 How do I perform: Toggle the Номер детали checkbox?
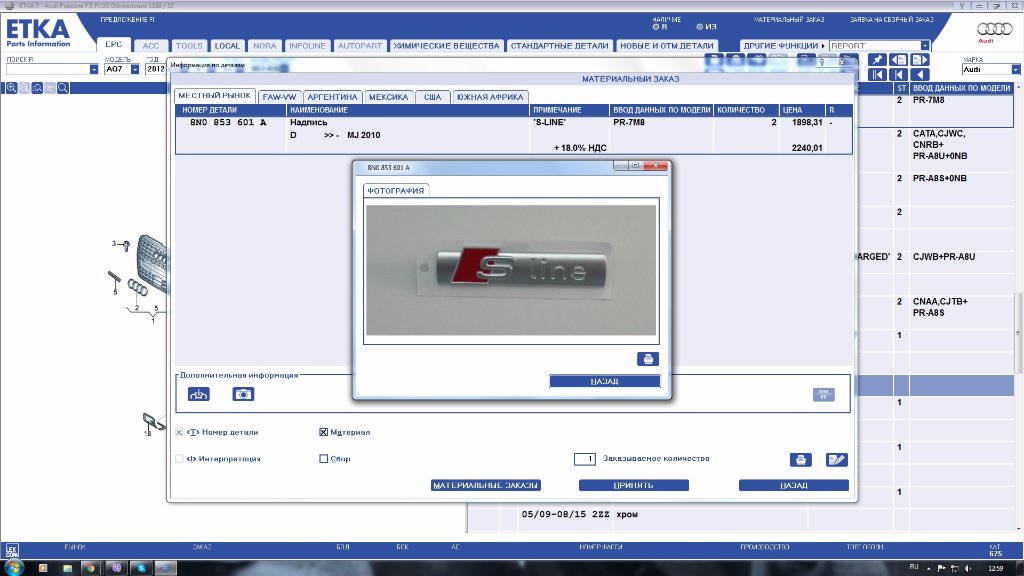(x=180, y=433)
